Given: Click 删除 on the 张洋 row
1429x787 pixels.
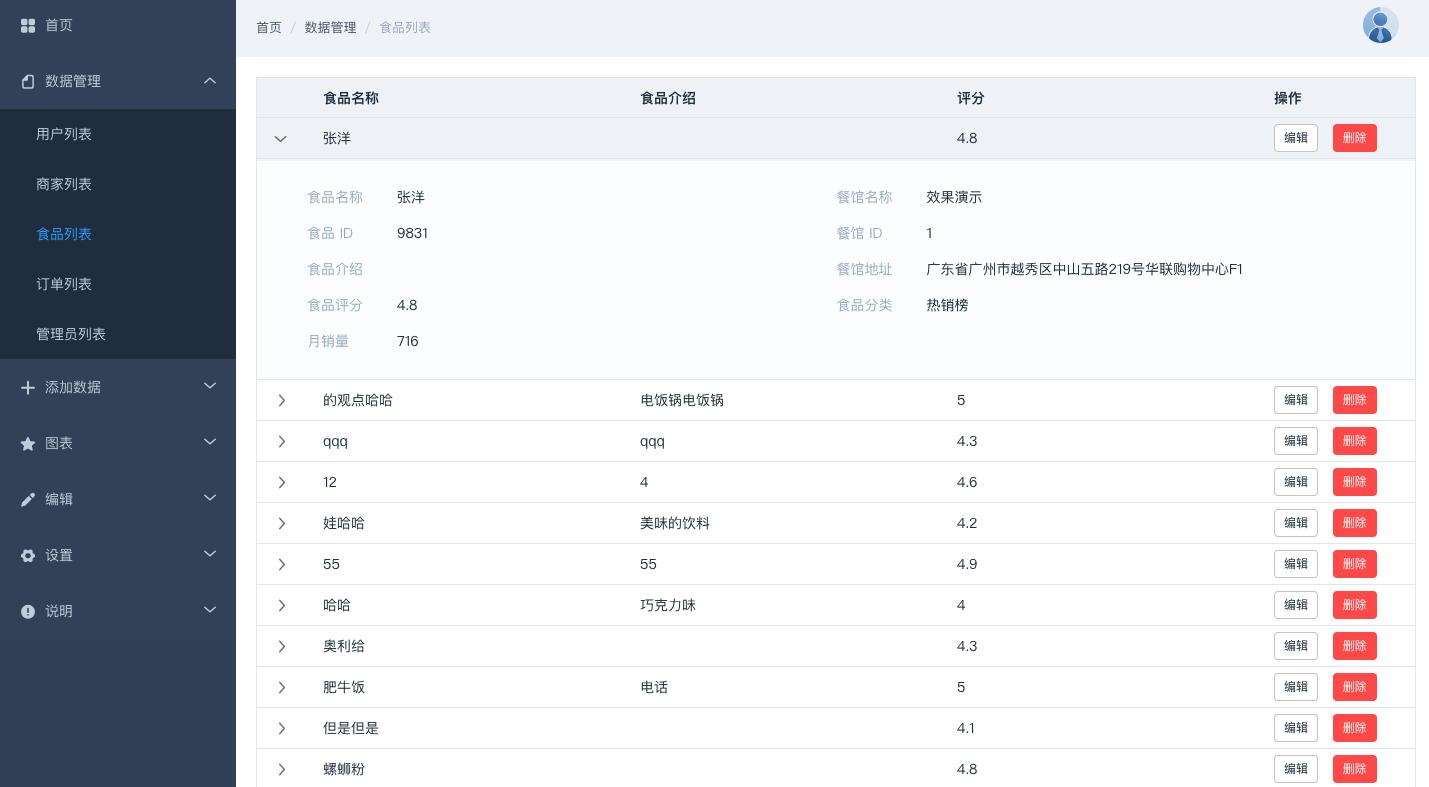Looking at the screenshot, I should [x=1354, y=138].
